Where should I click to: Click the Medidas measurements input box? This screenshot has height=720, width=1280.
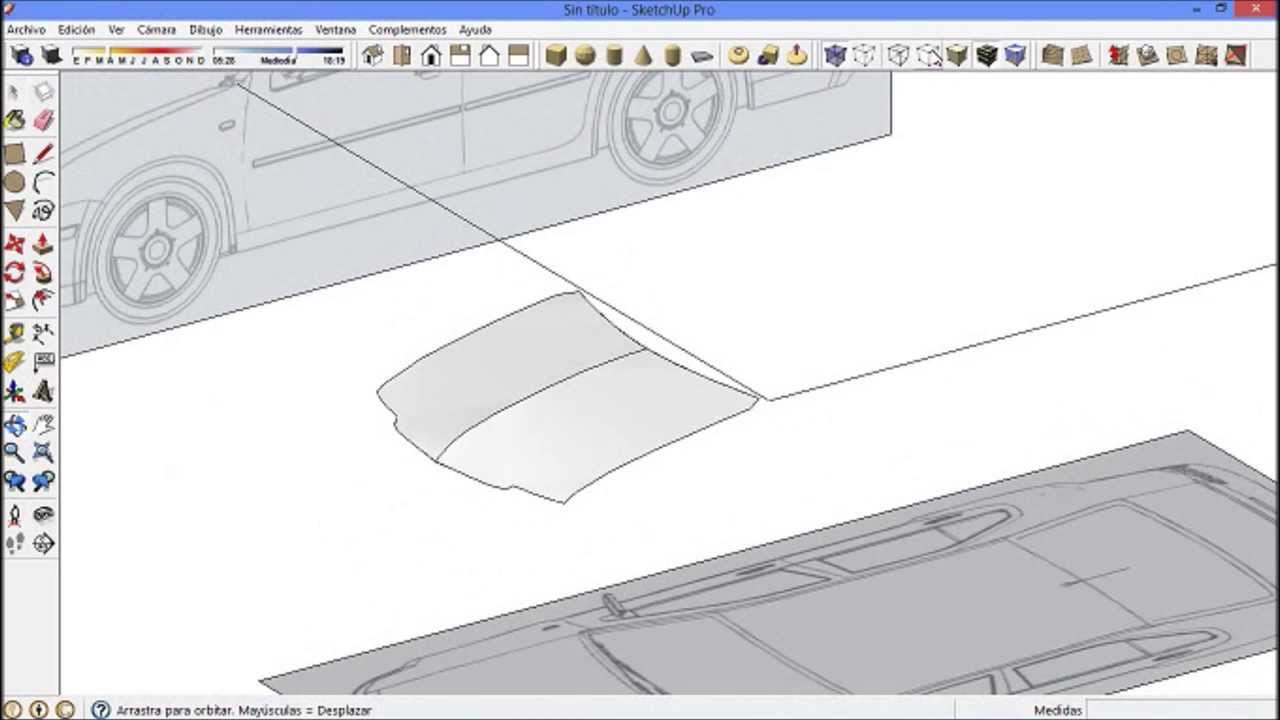tap(1182, 710)
